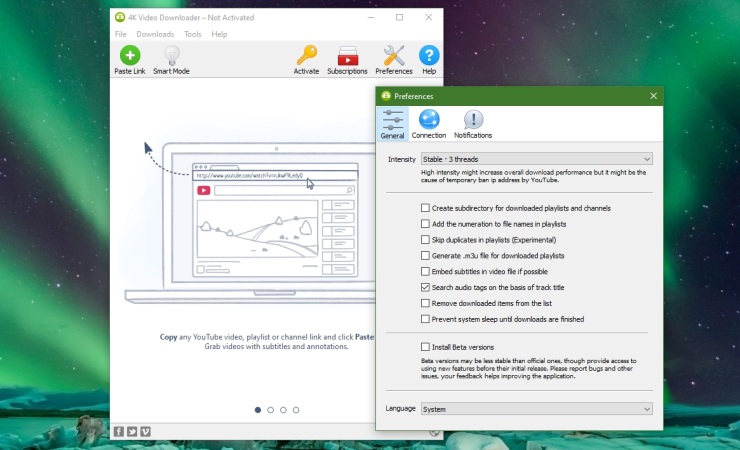Enable Skip duplicates in playlists
Image resolution: width=740 pixels, height=450 pixels.
(425, 240)
